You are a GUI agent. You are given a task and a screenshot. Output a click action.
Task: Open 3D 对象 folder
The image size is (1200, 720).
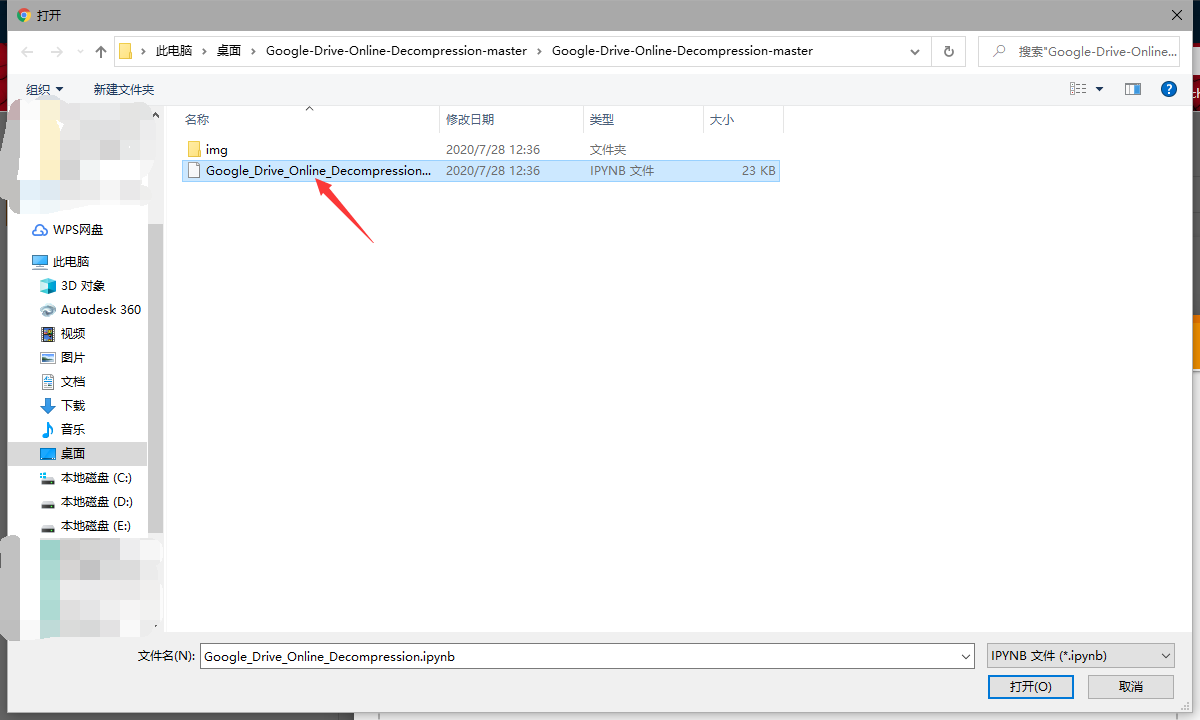[x=83, y=285]
